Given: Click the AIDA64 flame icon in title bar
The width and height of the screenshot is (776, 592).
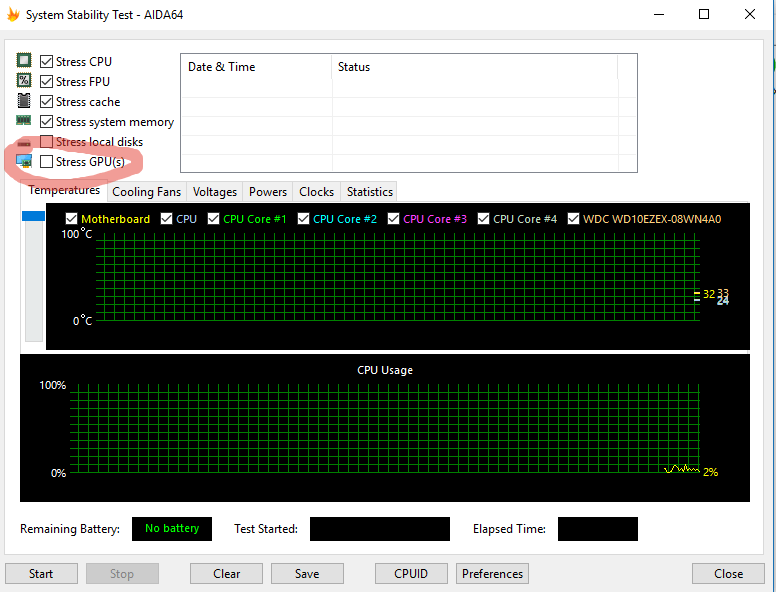Looking at the screenshot, I should [x=13, y=14].
